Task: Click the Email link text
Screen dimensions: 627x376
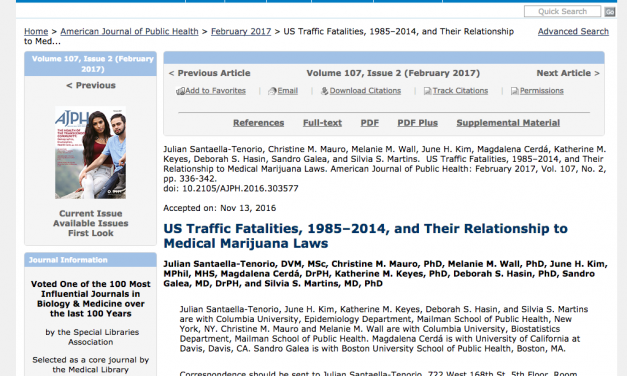Action: coord(288,91)
